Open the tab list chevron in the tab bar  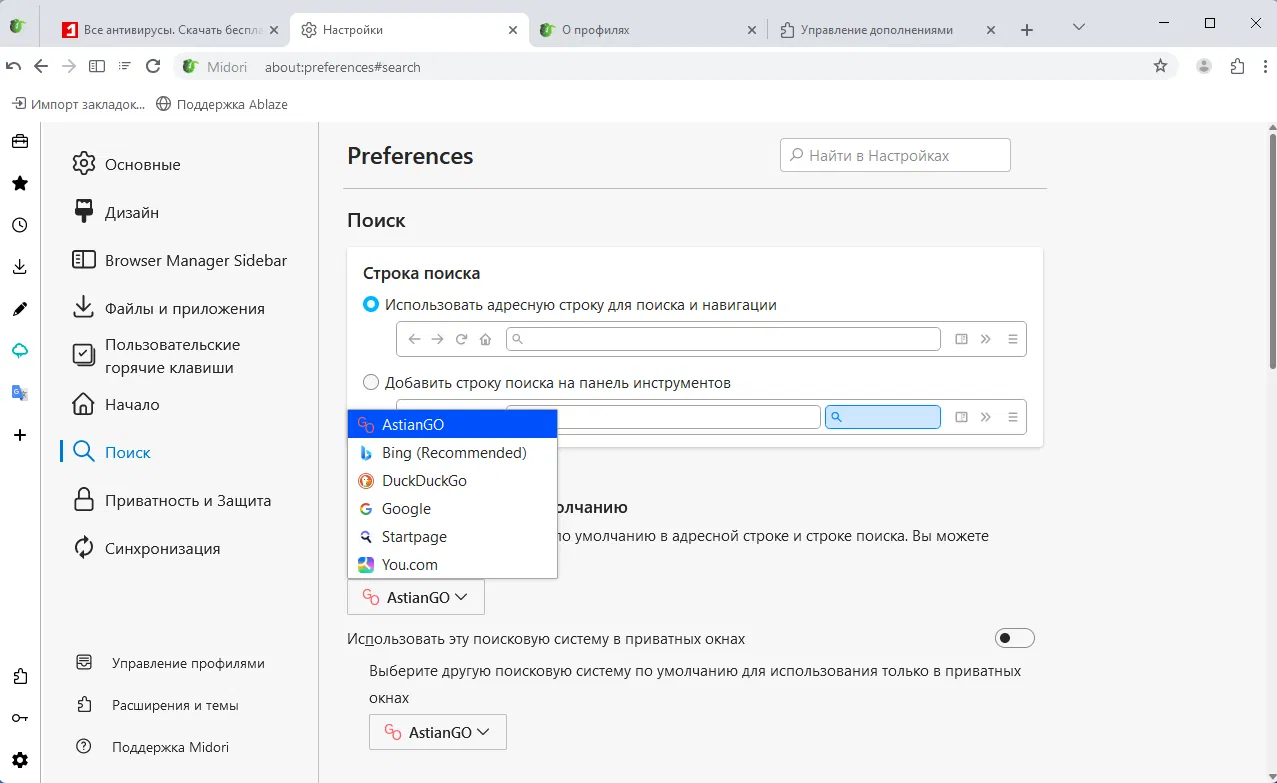(x=1078, y=28)
